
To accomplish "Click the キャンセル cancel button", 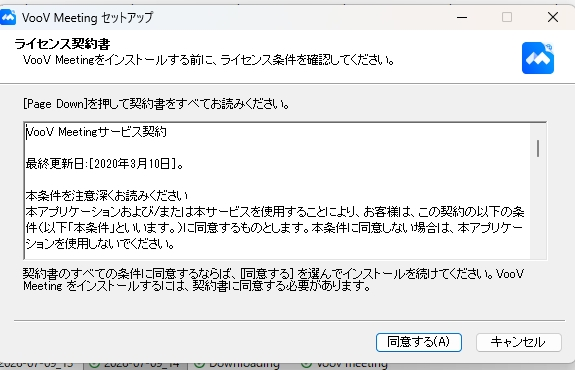I will [x=519, y=342].
